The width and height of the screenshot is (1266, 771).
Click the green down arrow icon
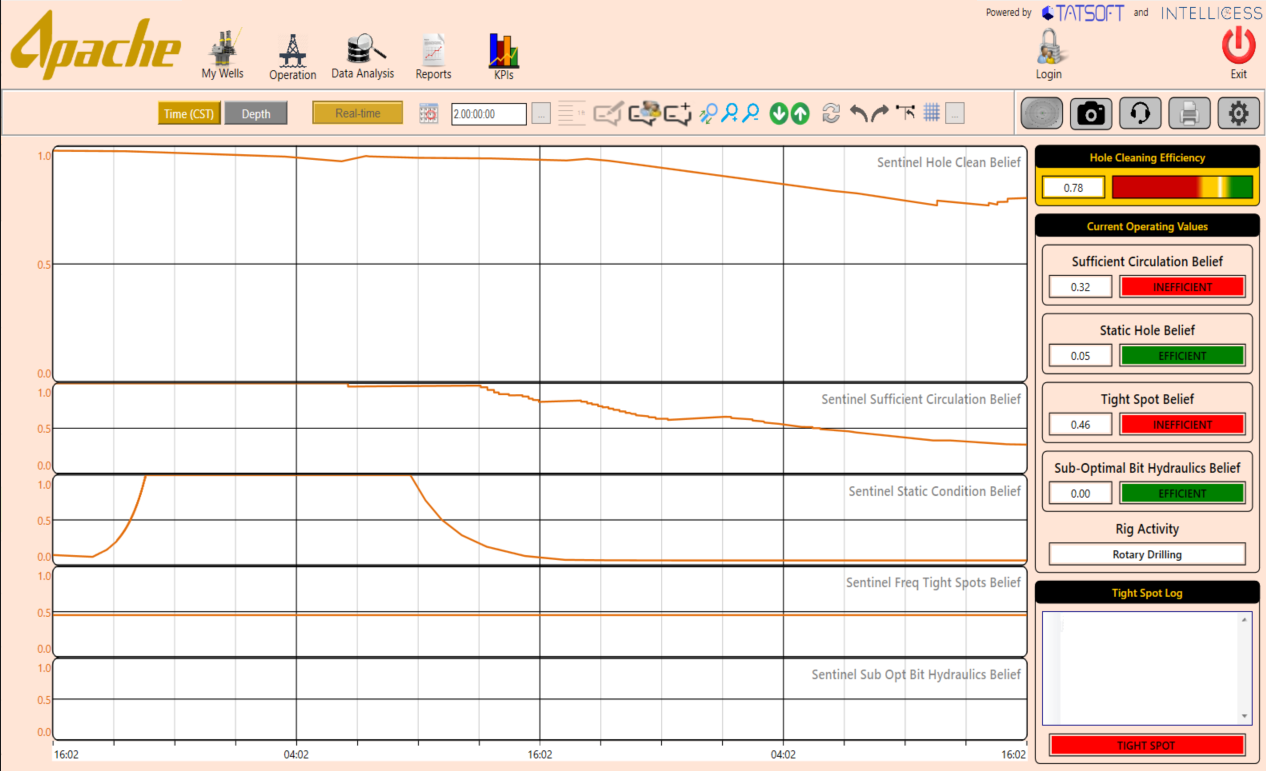click(x=779, y=114)
